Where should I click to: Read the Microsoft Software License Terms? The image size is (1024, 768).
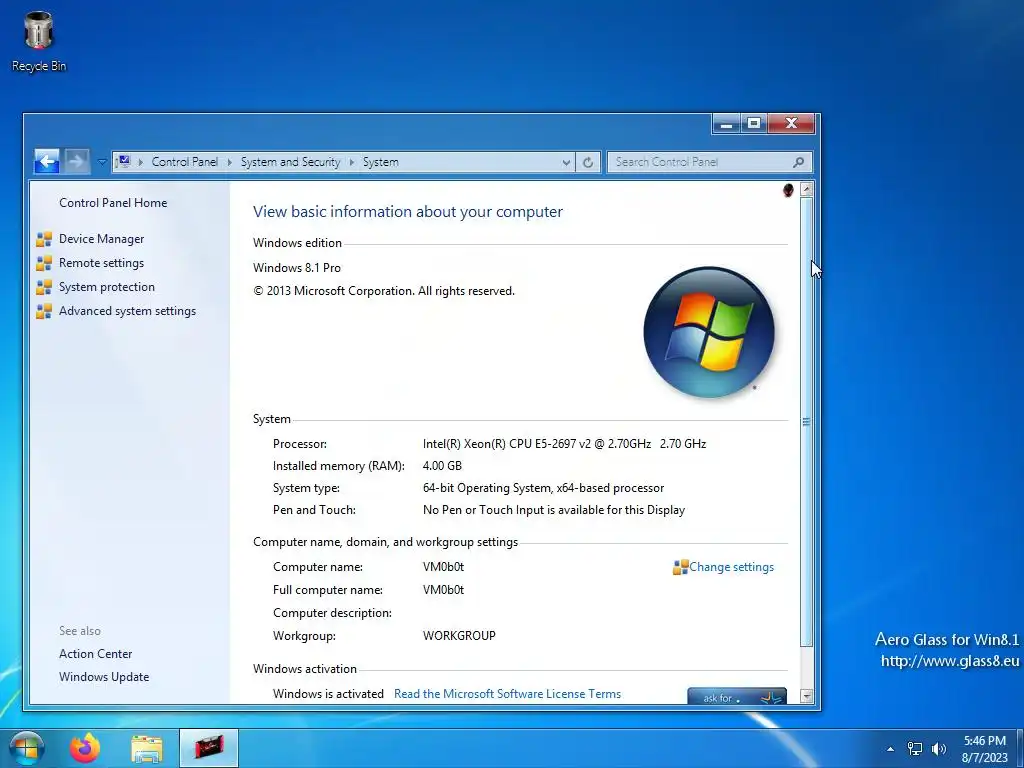(x=507, y=694)
